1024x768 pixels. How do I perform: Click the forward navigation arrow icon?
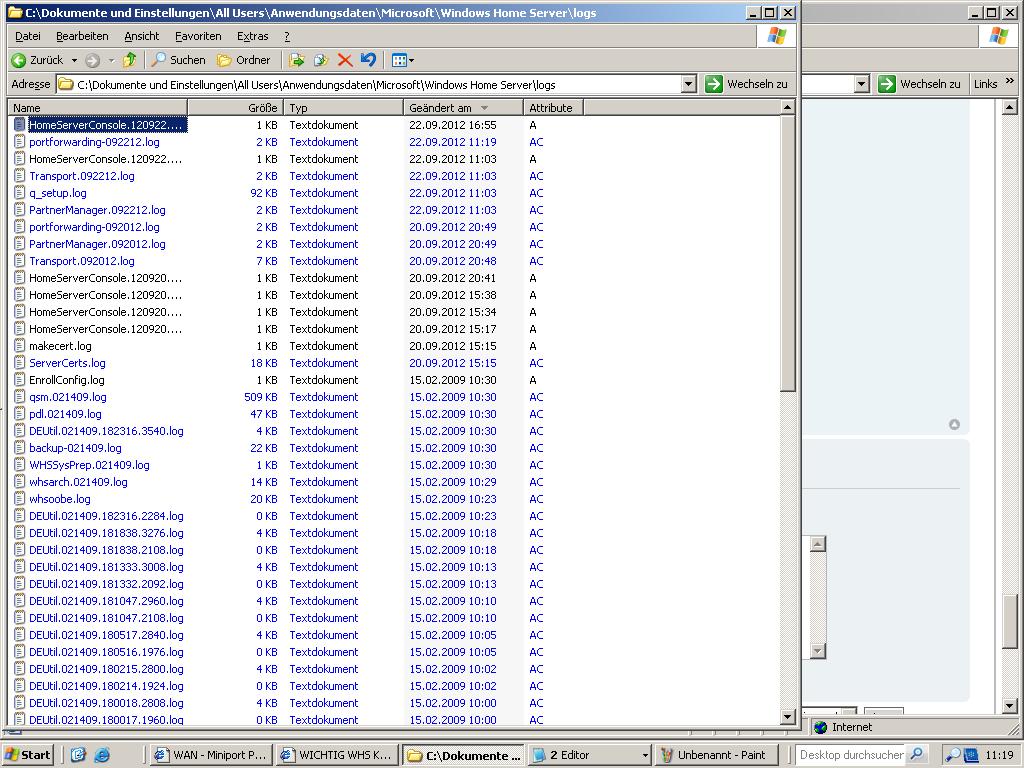[93, 60]
